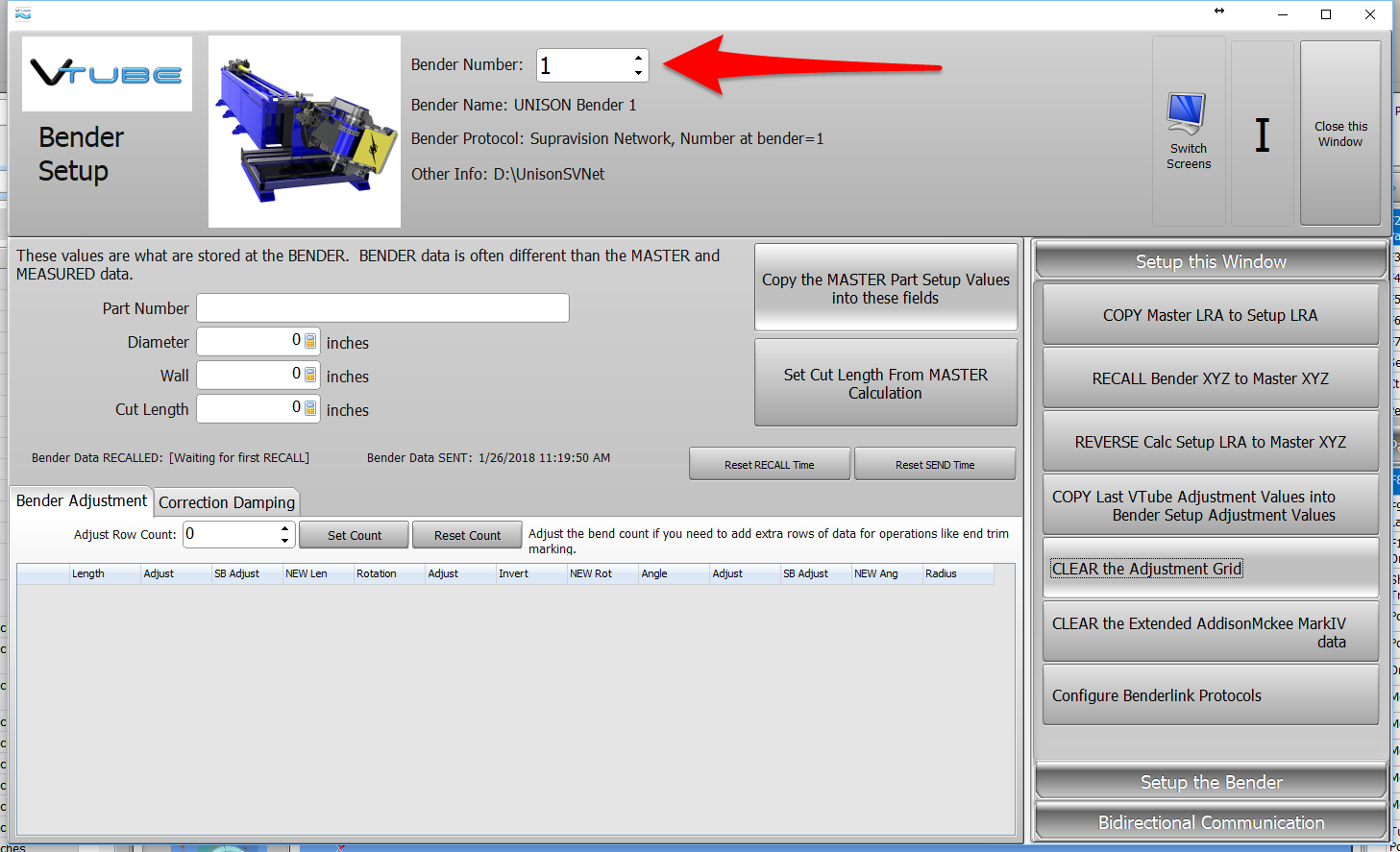Increment the Adjust Row Count spinner
Image resolution: width=1400 pixels, height=852 pixels.
tap(284, 528)
